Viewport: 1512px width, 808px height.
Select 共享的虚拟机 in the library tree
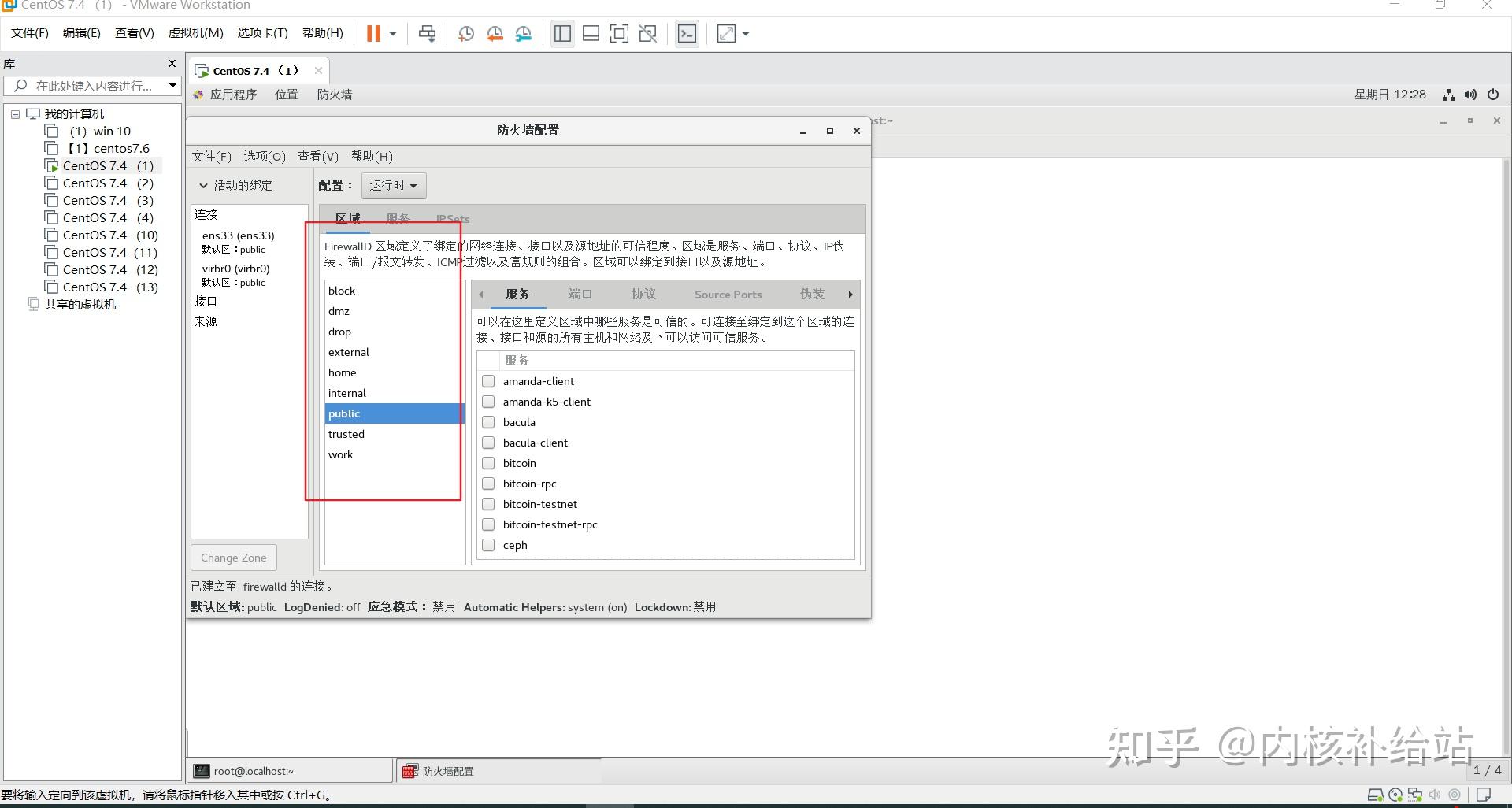[x=80, y=304]
